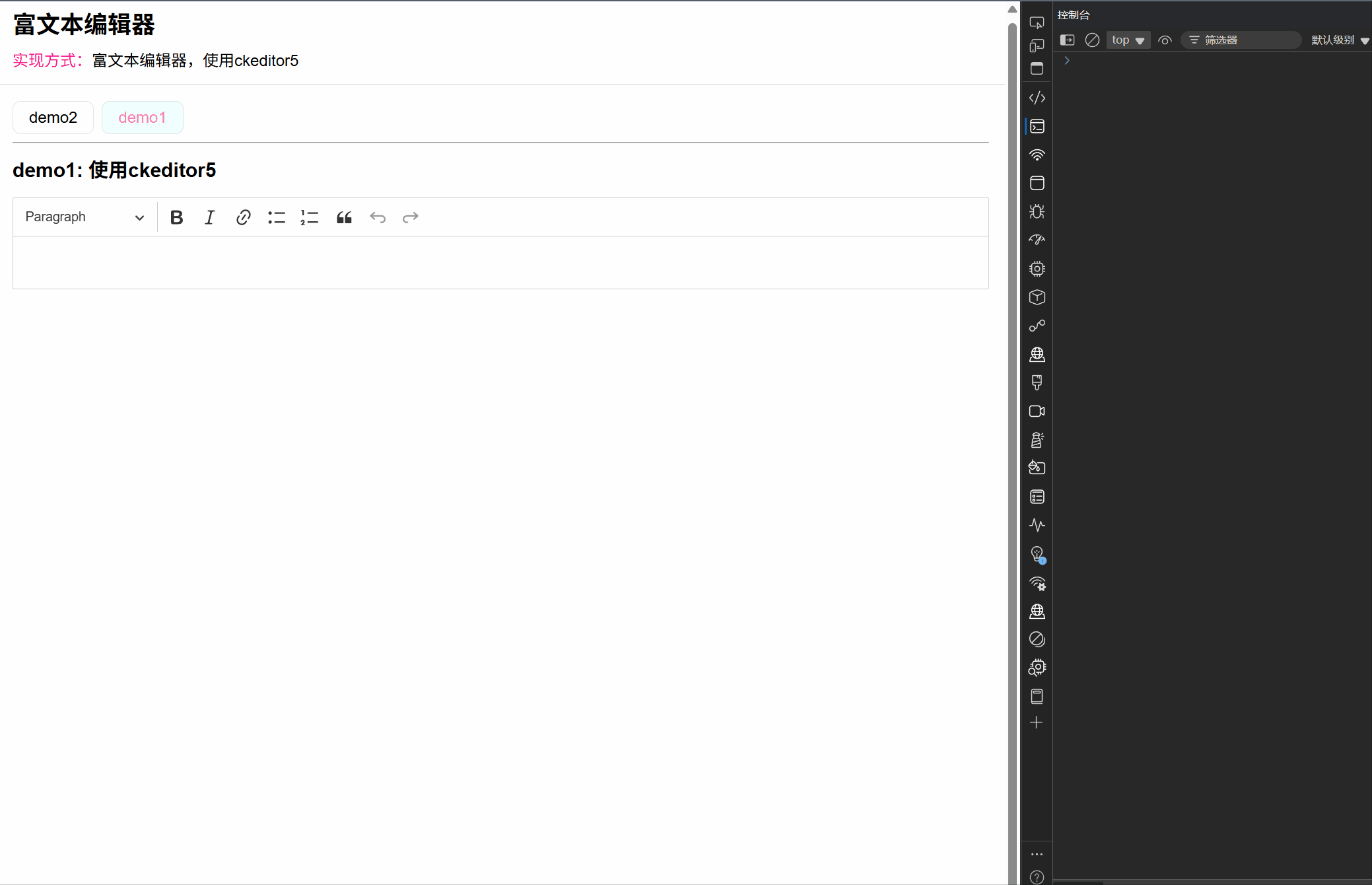Viewport: 1372px width, 885px height.
Task: Open the DevTools elements code icon
Action: point(1037,98)
